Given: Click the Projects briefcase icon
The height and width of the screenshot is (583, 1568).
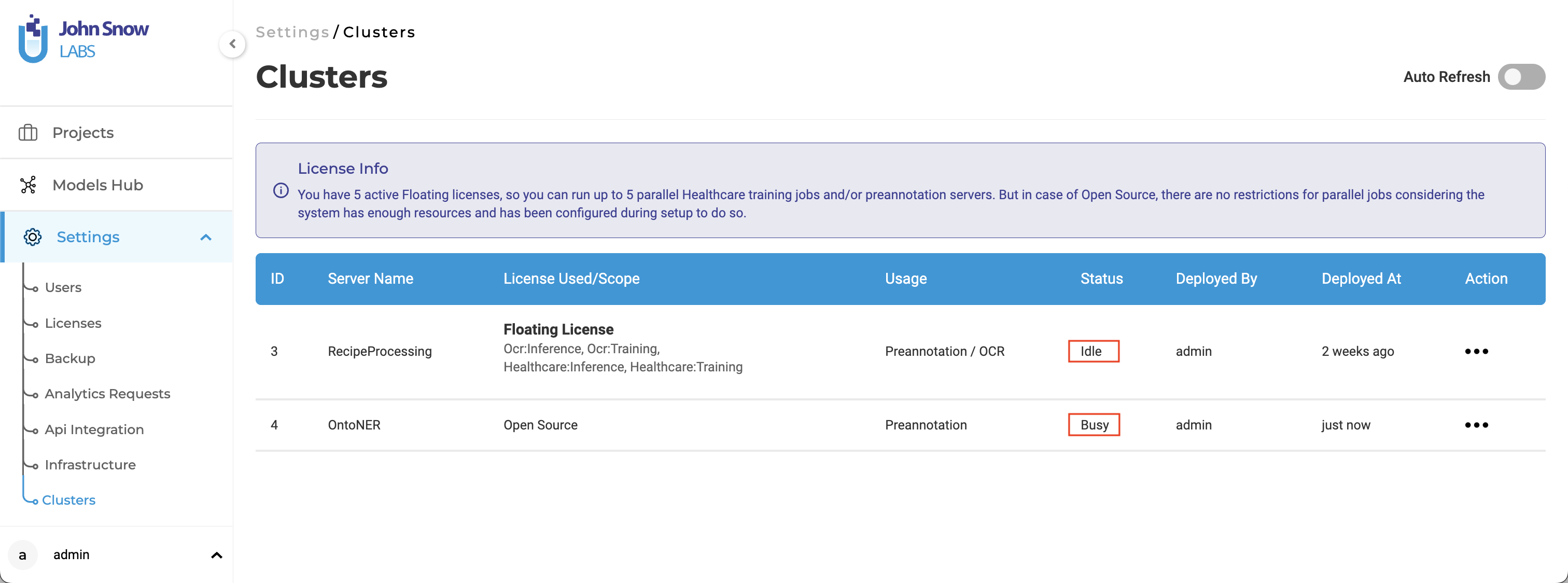Looking at the screenshot, I should (x=28, y=133).
